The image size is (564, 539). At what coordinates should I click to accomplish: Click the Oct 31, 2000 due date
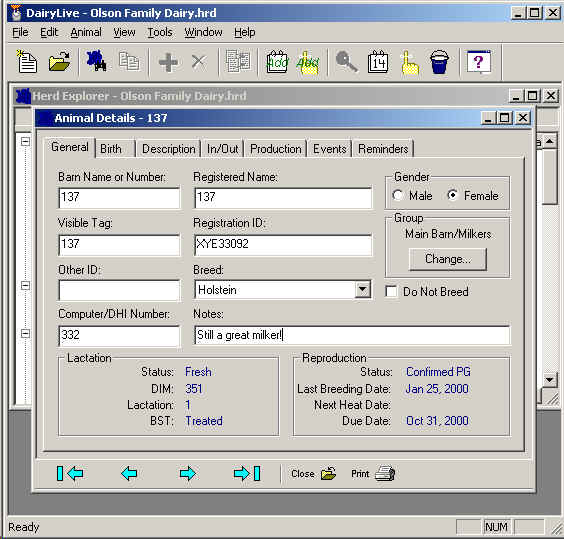(x=437, y=421)
